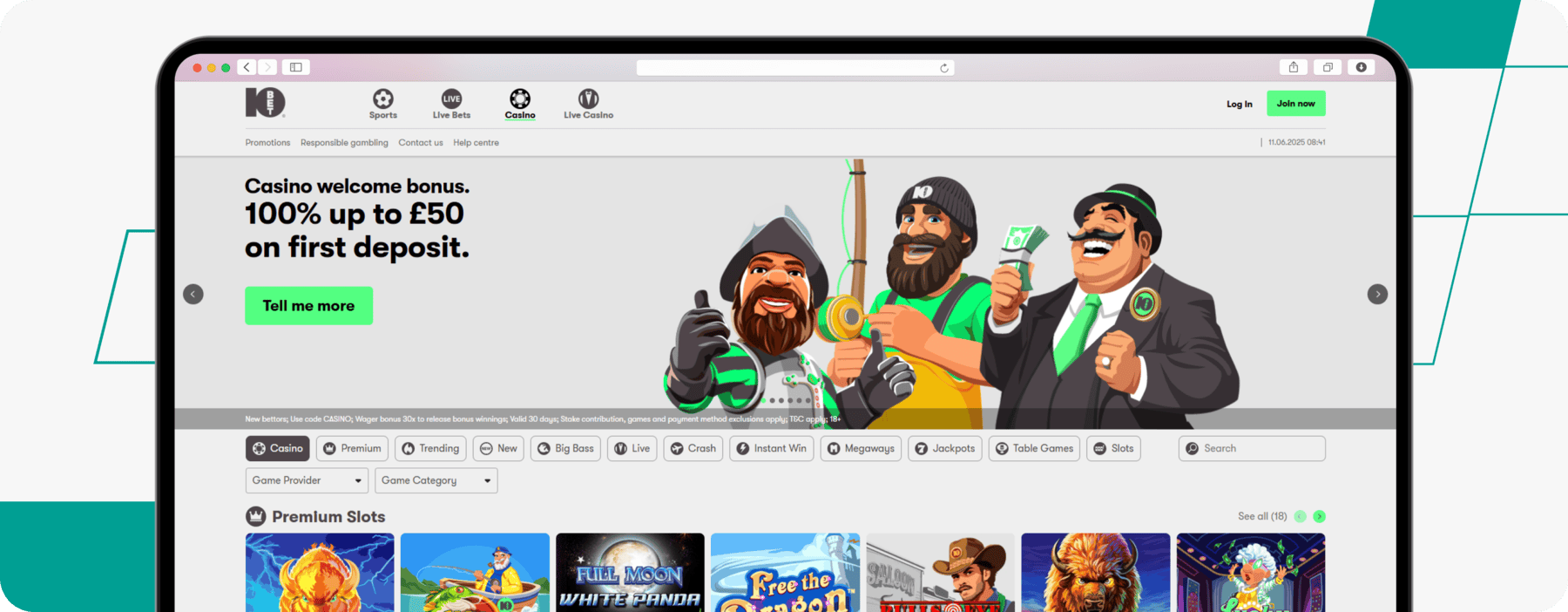Open browser downloads icon
The image size is (1568, 612).
(x=1361, y=67)
